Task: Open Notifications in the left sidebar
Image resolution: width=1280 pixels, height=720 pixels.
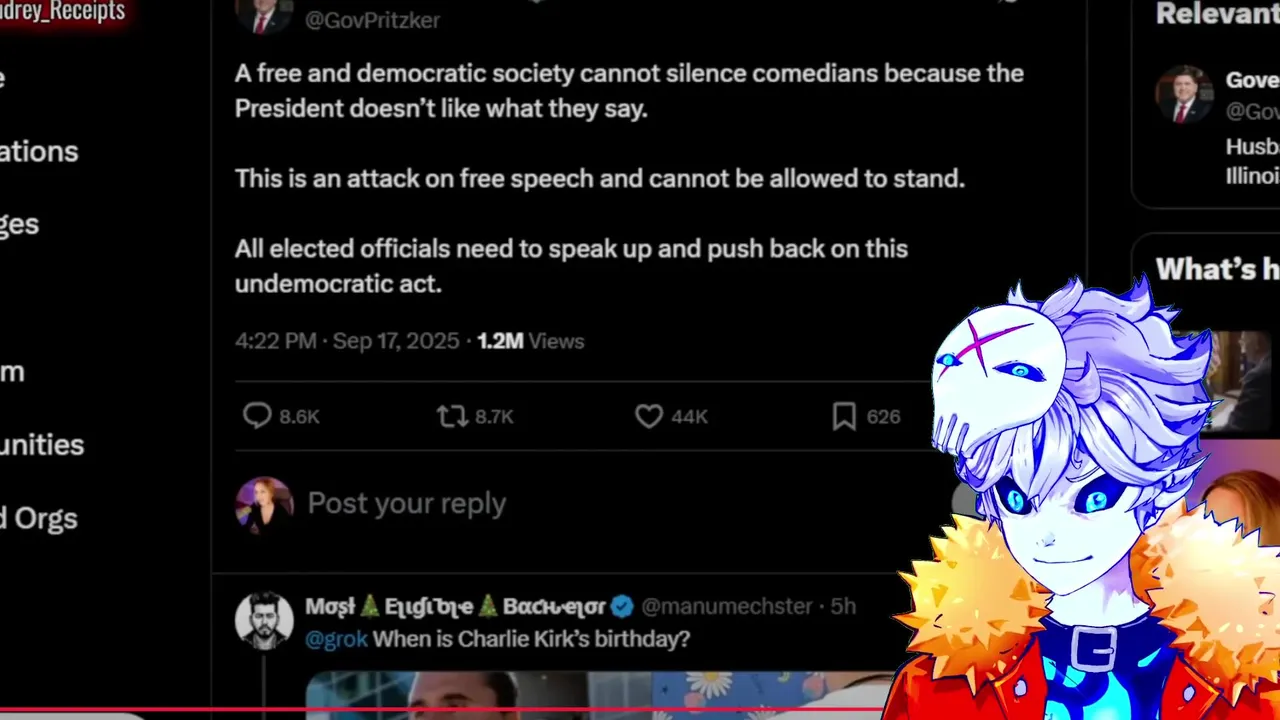Action: click(x=38, y=151)
